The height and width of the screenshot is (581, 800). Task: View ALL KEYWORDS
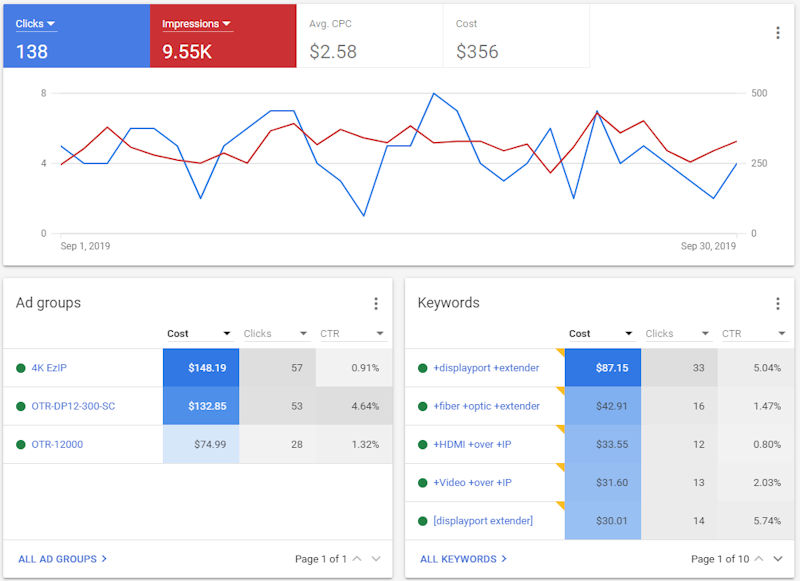[463, 559]
